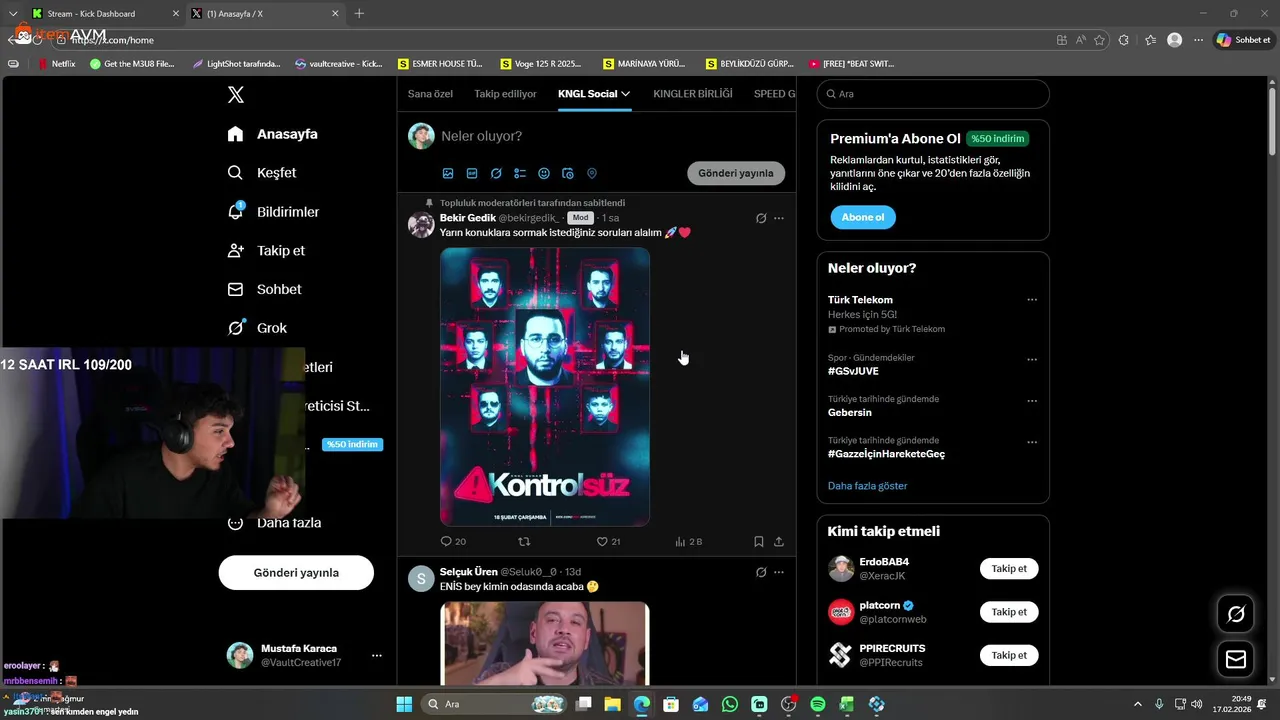Open the emoji picker in composer
Screen dimensions: 1280x720
pos(544,173)
